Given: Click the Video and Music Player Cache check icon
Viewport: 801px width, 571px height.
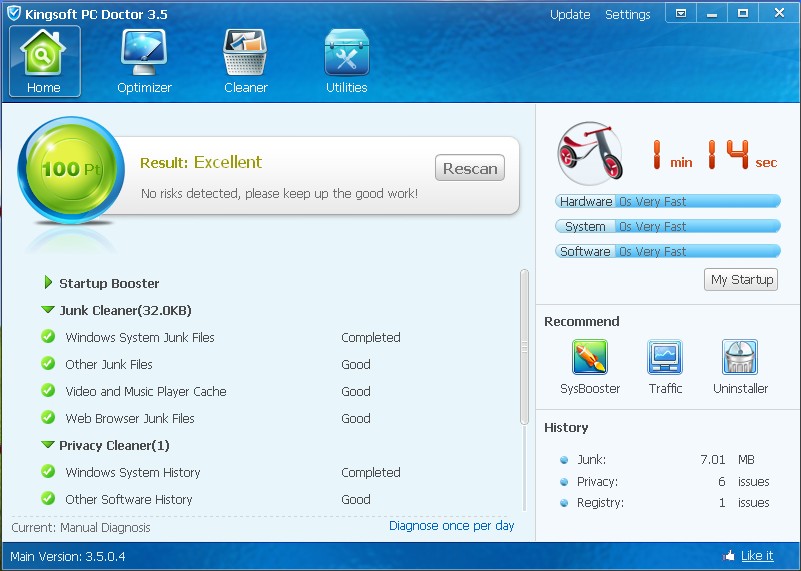Looking at the screenshot, I should tap(49, 391).
